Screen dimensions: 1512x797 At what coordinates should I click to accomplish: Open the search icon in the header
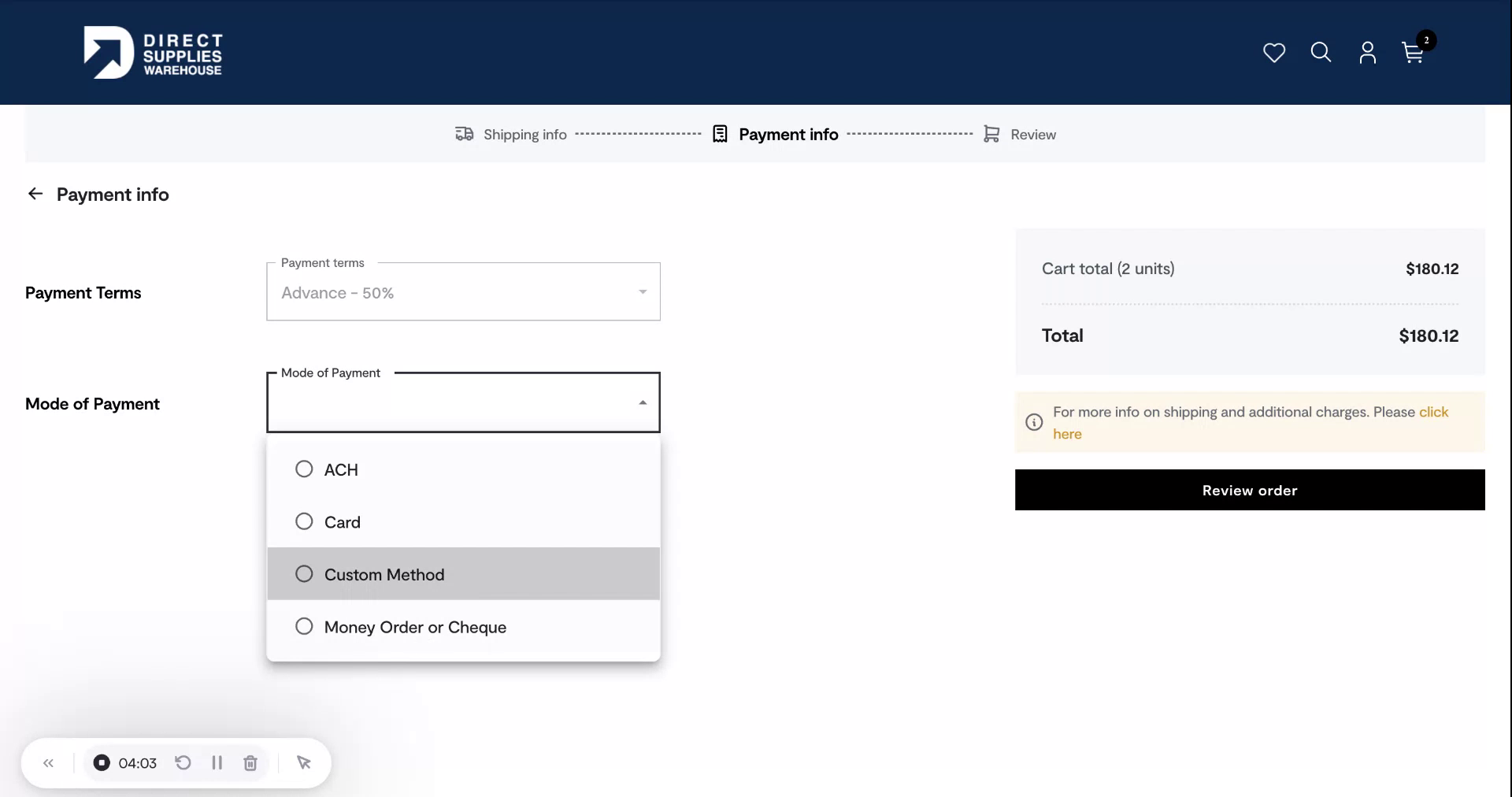pyautogui.click(x=1321, y=52)
